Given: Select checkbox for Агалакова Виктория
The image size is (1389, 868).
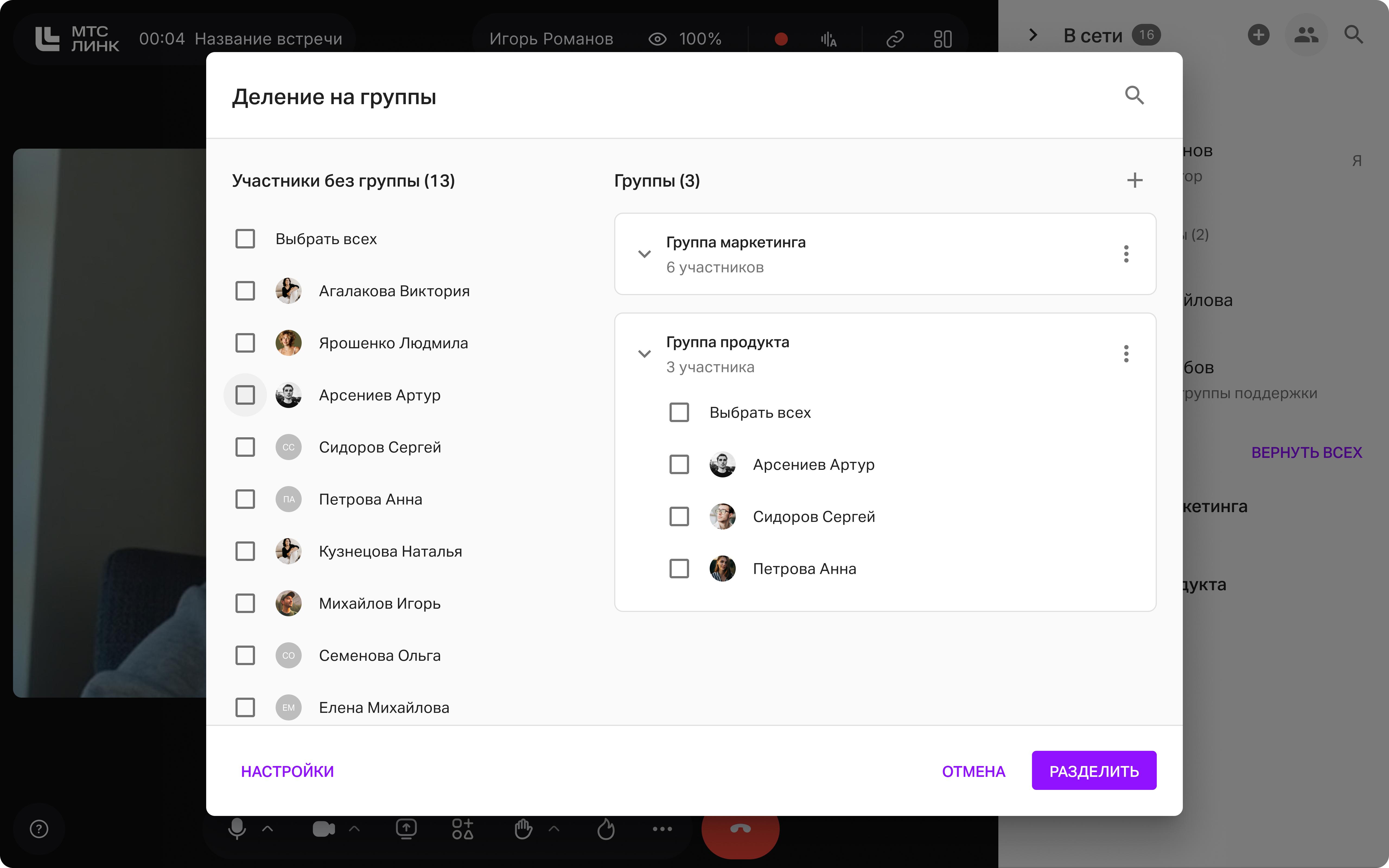Looking at the screenshot, I should tap(245, 291).
